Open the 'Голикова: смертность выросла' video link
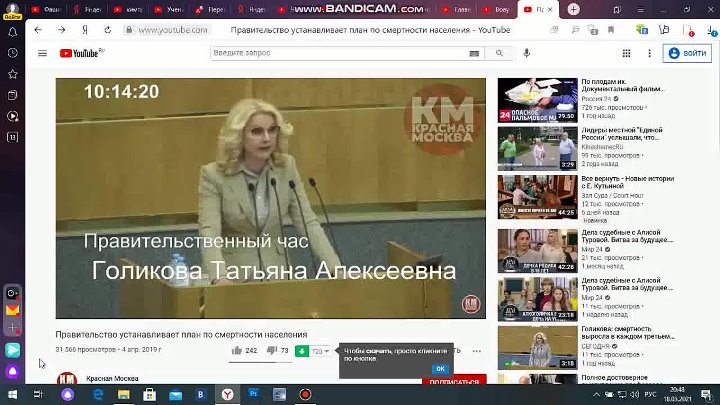 pos(627,332)
